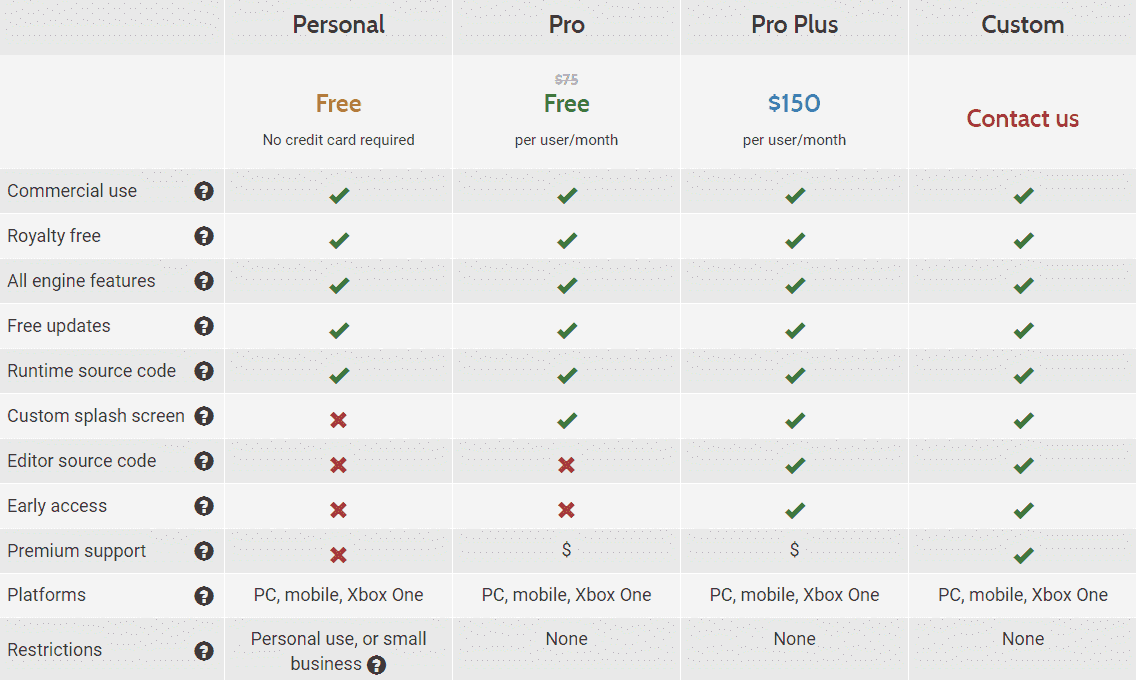Click help icon beside Custom splash screen
The height and width of the screenshot is (680, 1136).
(x=204, y=416)
